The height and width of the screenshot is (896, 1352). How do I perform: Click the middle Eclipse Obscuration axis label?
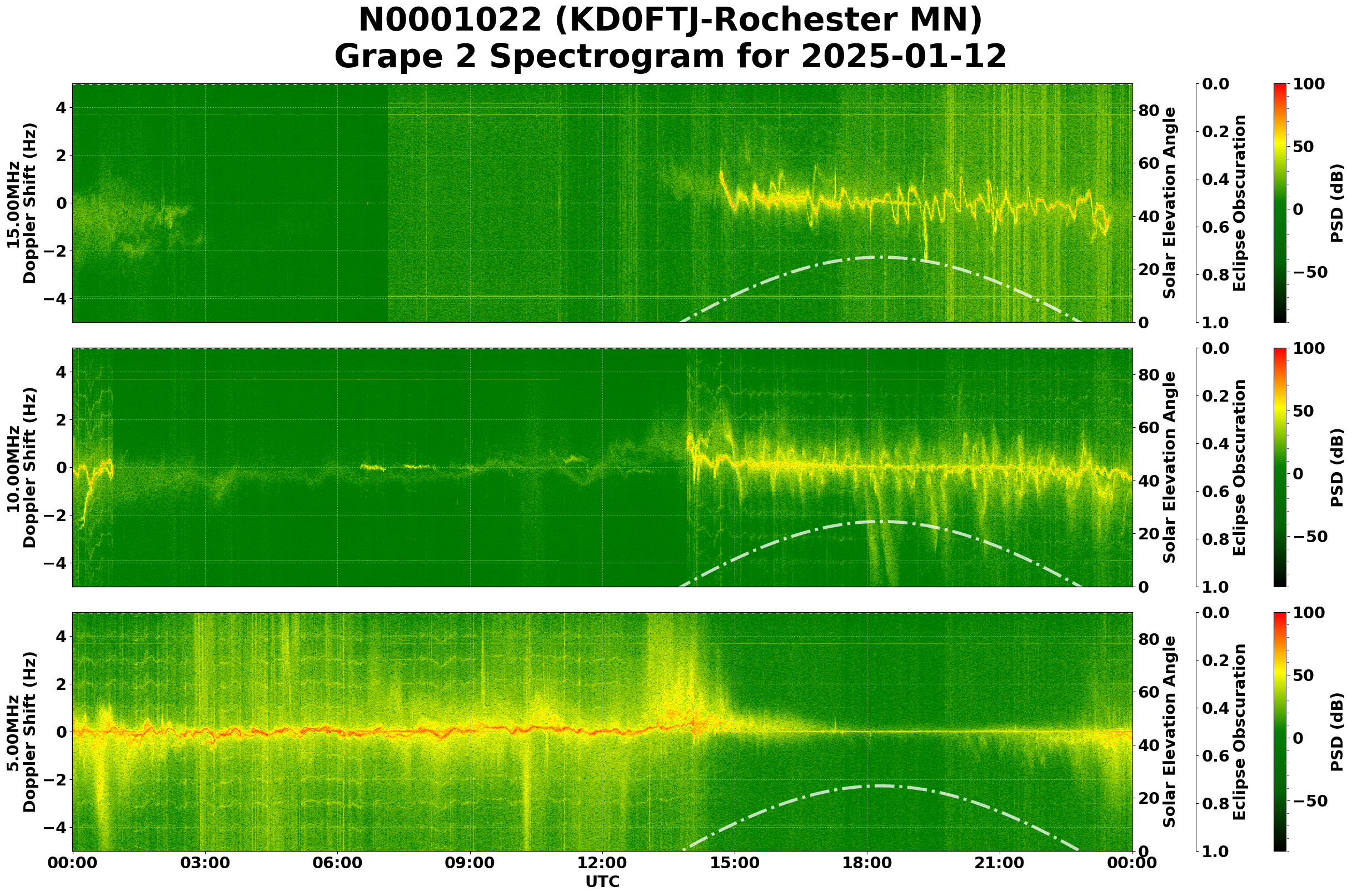[x=1239, y=467]
